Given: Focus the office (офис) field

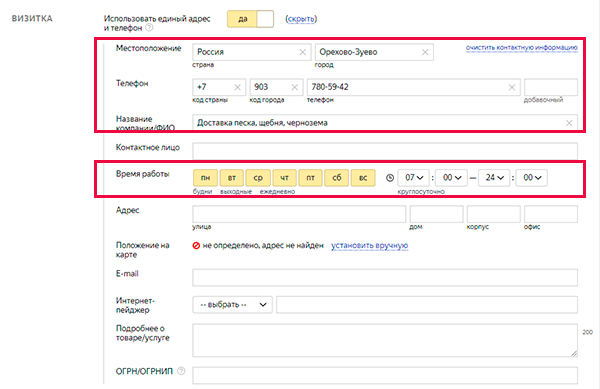Looking at the screenshot, I should (x=551, y=214).
